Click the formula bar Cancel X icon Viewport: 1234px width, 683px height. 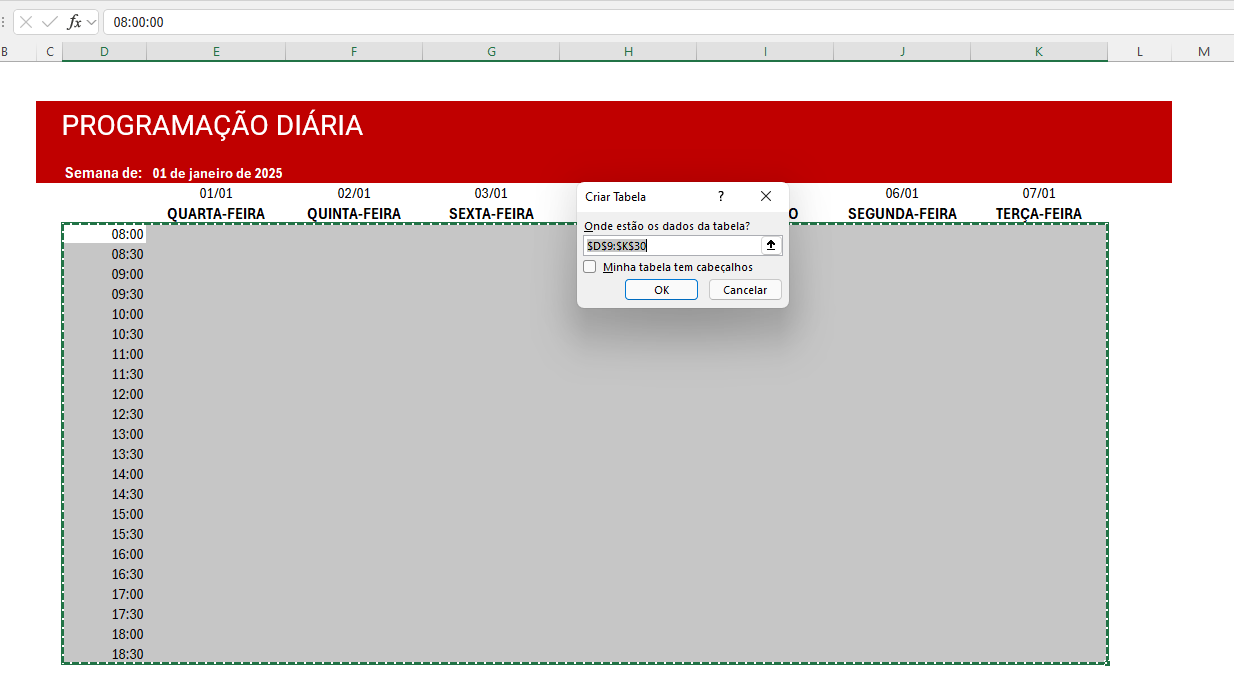[26, 22]
